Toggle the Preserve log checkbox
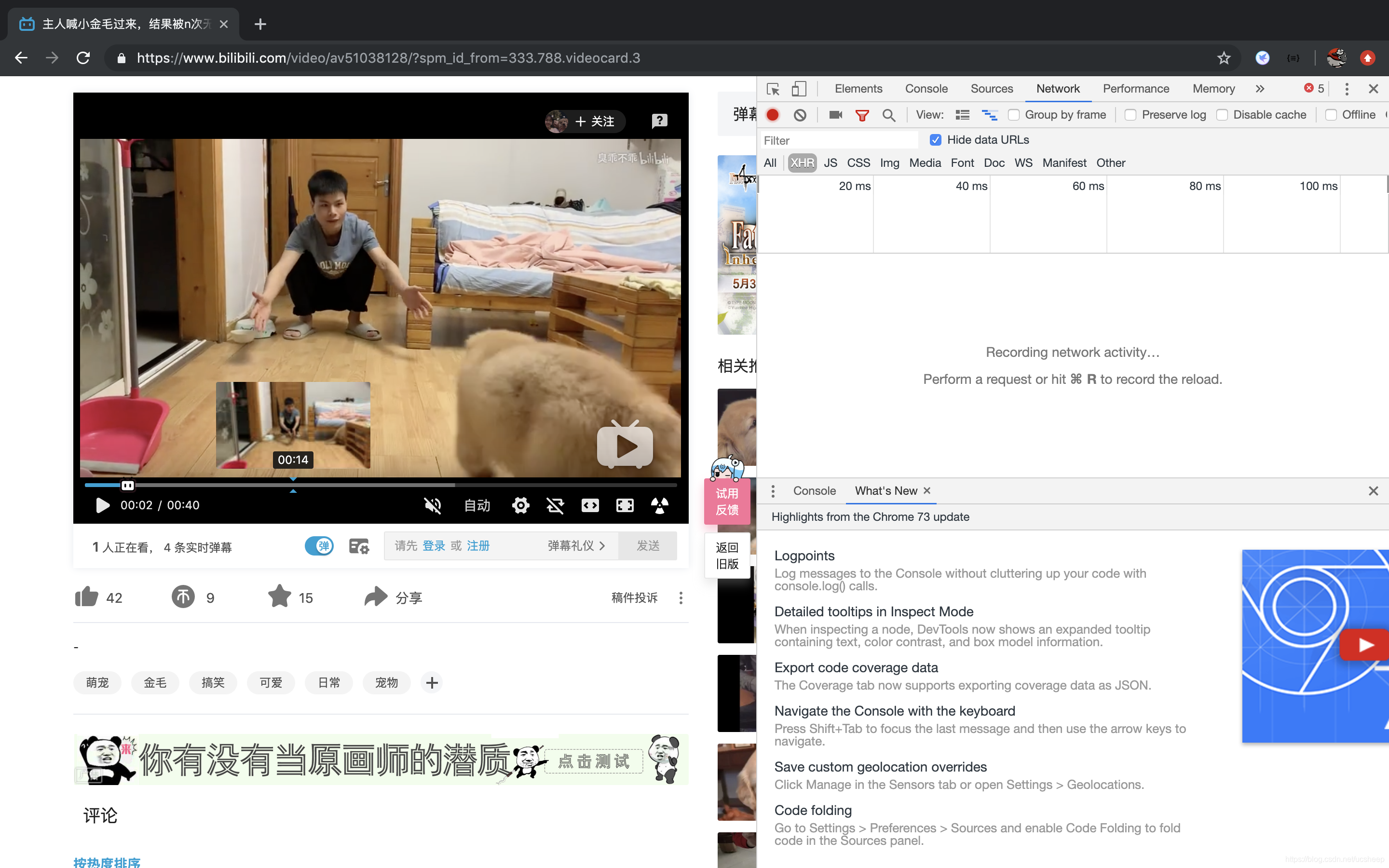 [1131, 115]
